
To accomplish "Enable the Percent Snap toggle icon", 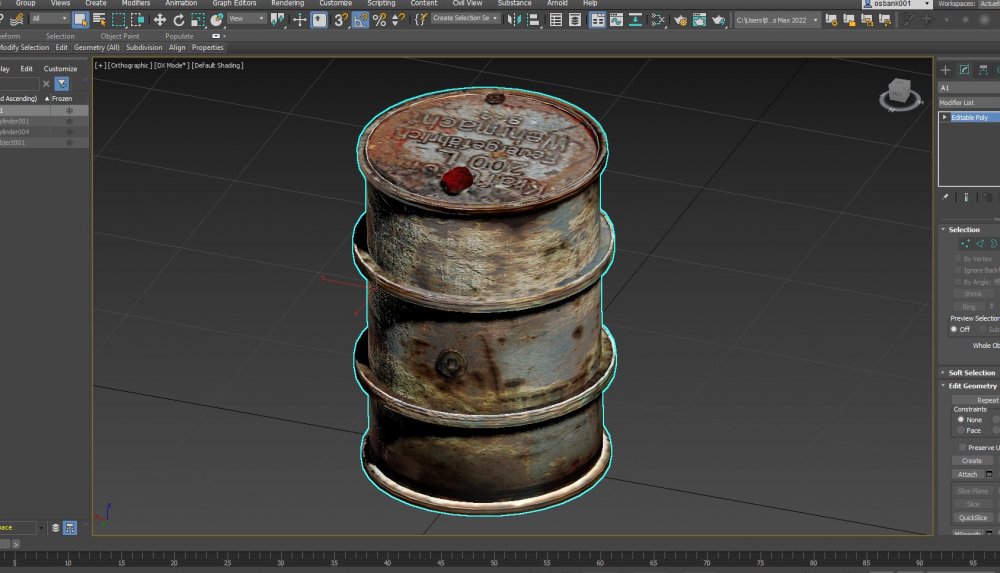I will click(379, 19).
